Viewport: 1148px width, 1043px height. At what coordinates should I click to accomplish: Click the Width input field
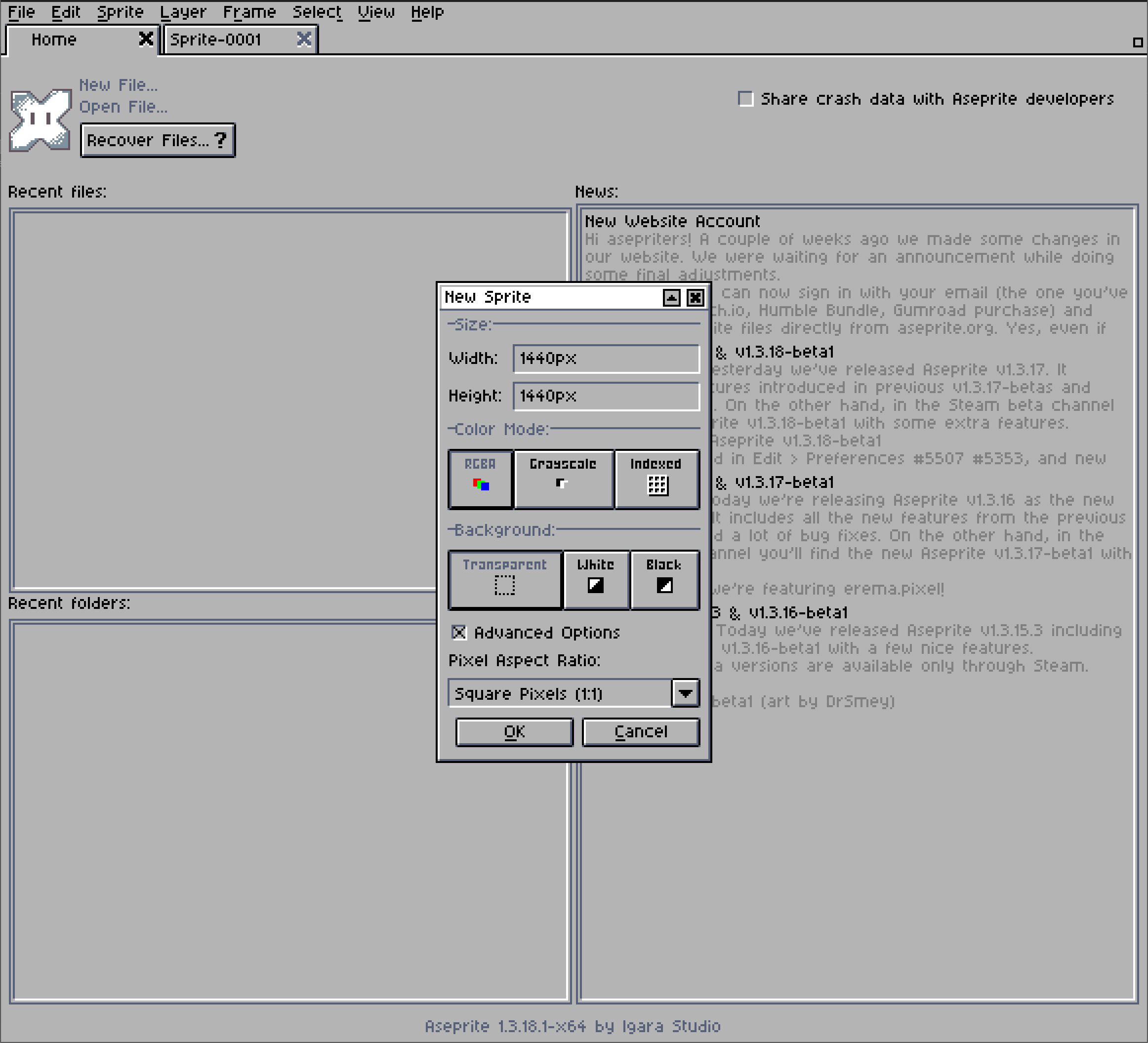point(606,358)
